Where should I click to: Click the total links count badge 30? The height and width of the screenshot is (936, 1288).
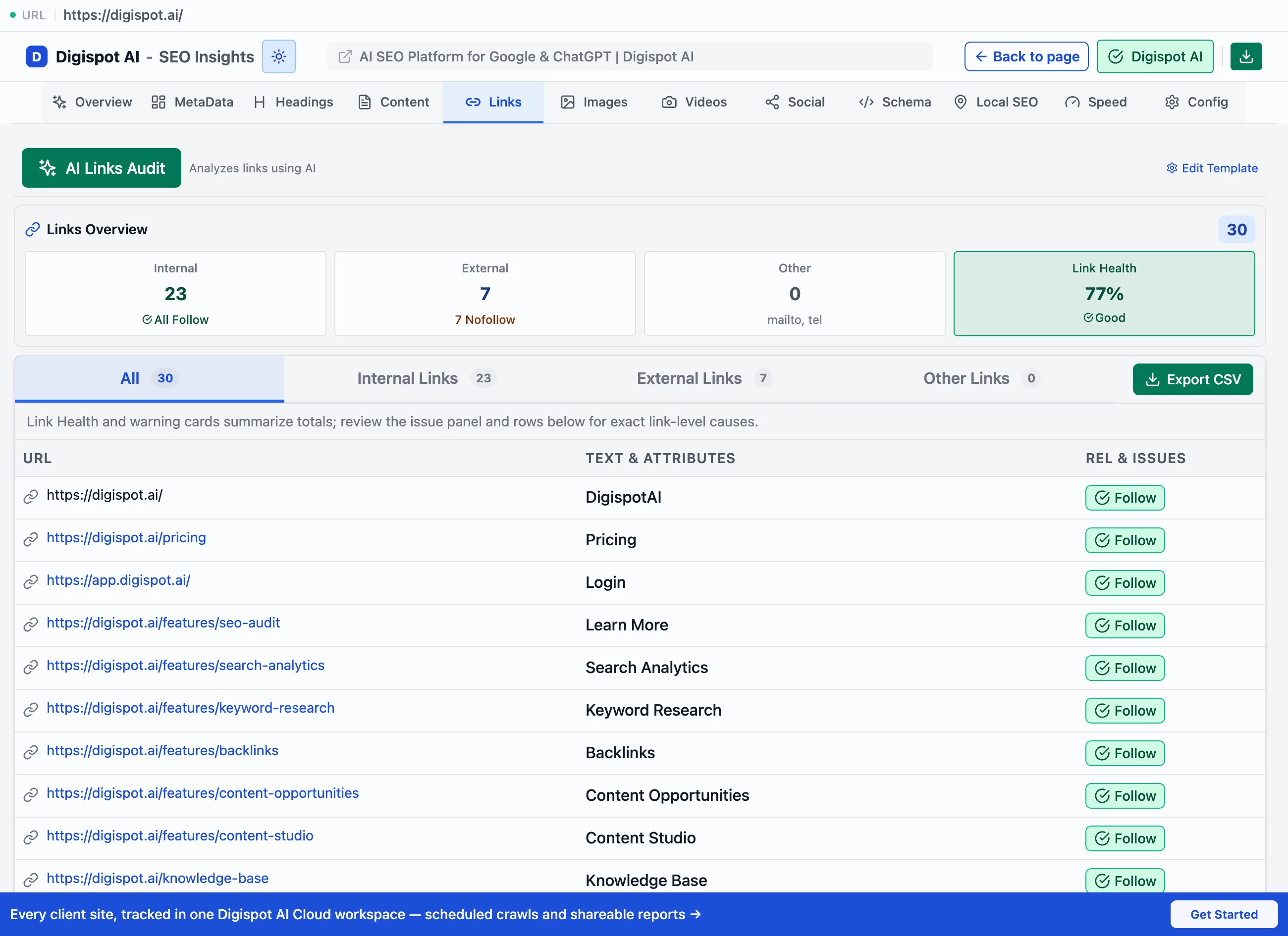1236,229
